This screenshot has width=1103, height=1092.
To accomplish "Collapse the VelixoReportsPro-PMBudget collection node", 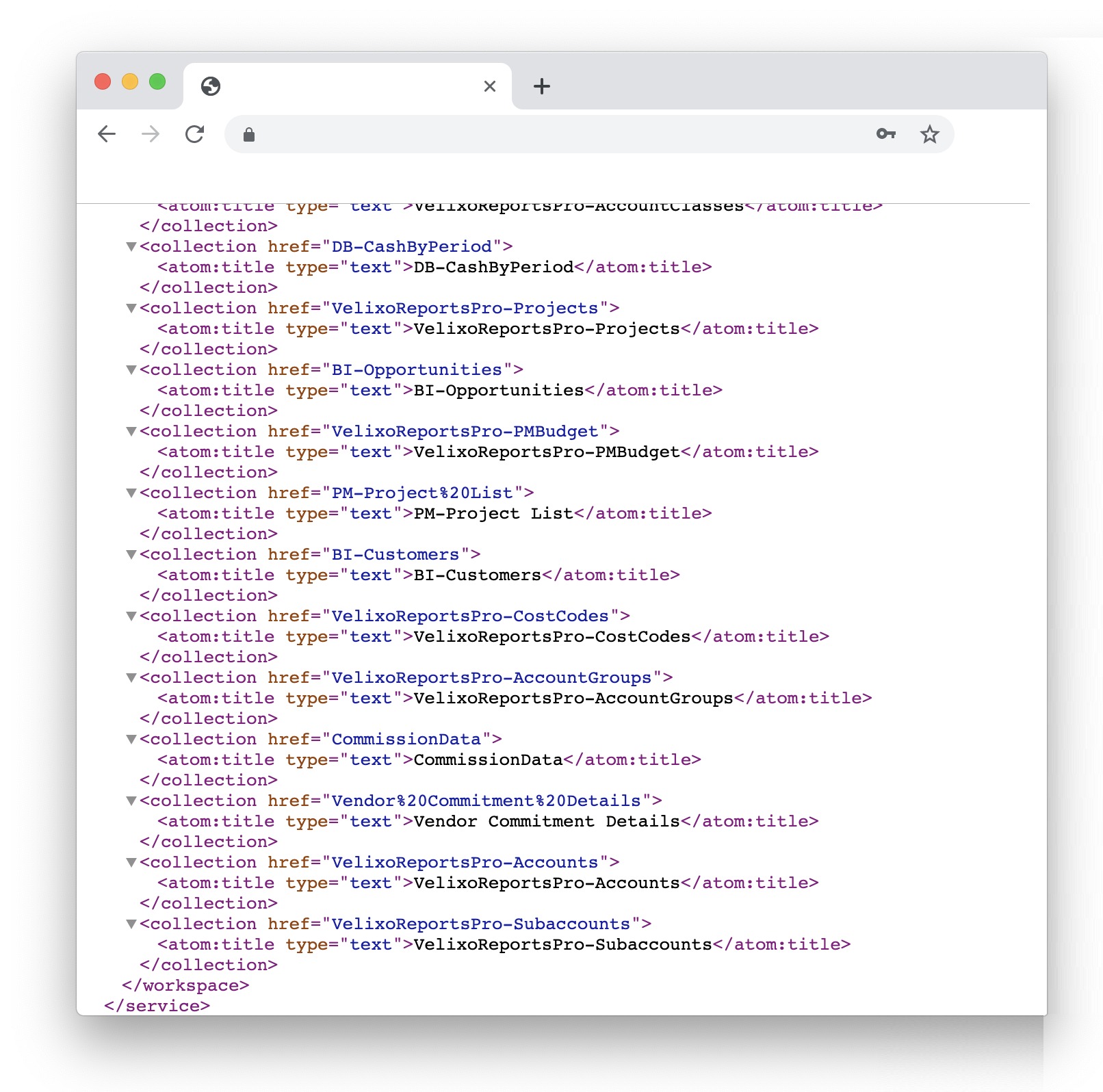I will (x=131, y=431).
